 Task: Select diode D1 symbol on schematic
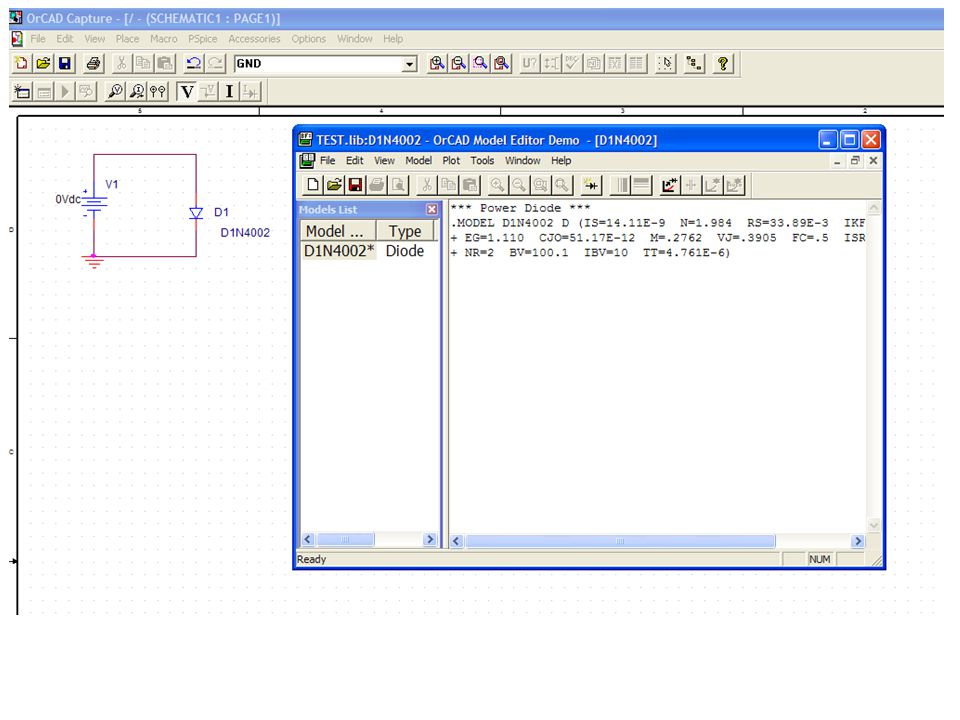click(x=196, y=212)
